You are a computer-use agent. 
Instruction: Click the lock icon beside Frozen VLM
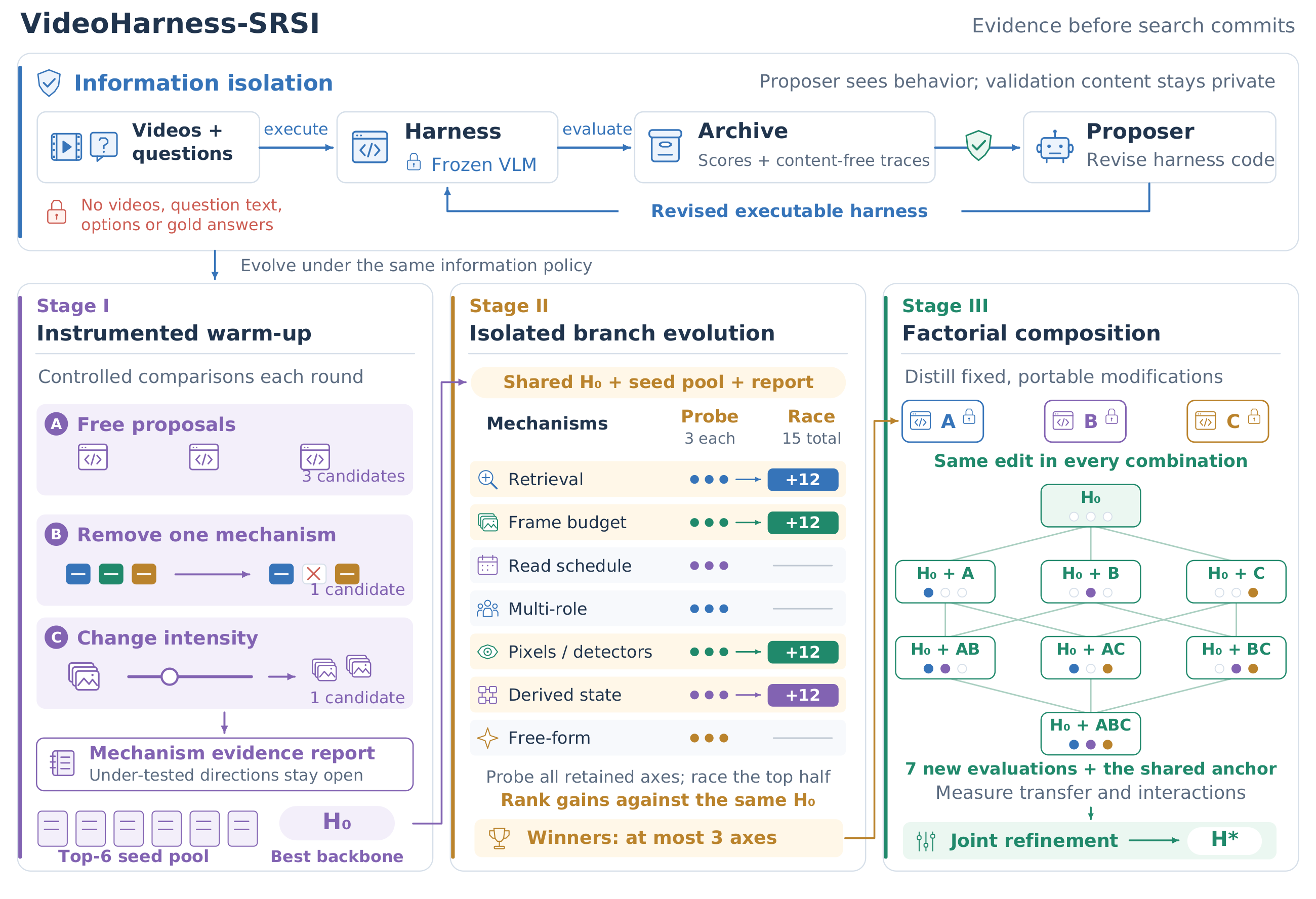click(x=414, y=162)
